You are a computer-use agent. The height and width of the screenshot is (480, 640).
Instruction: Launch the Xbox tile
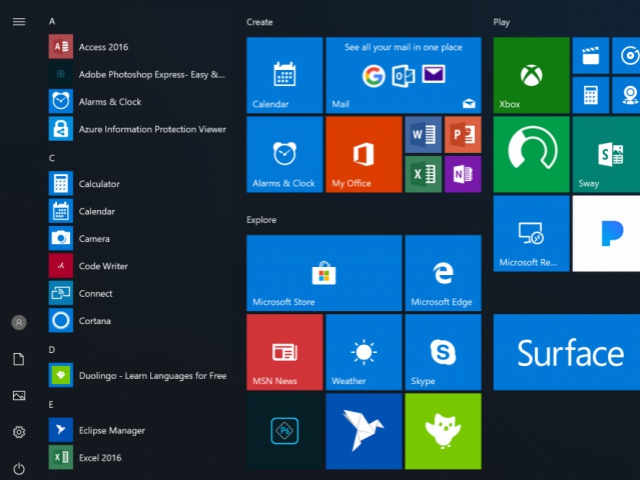(531, 76)
